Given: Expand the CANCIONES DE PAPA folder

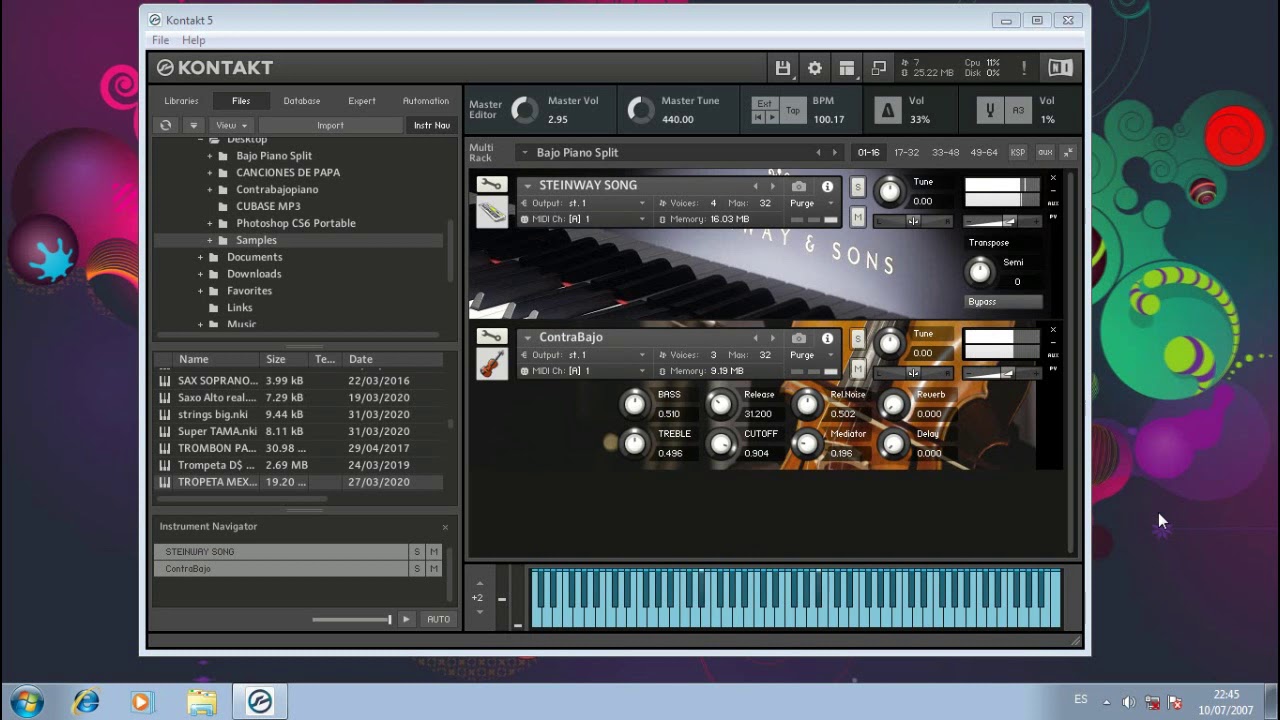Looking at the screenshot, I should click(210, 173).
